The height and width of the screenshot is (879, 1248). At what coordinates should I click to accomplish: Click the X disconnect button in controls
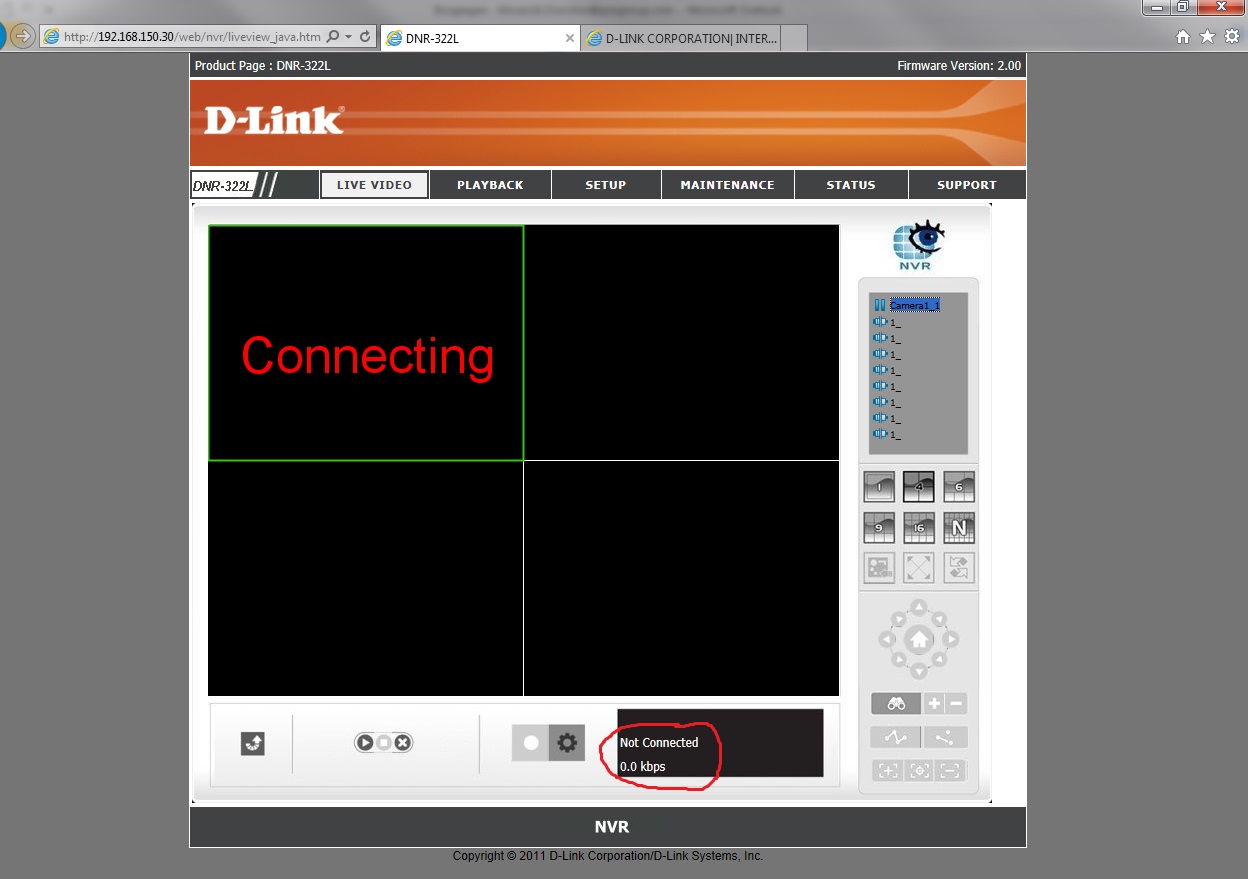[402, 743]
